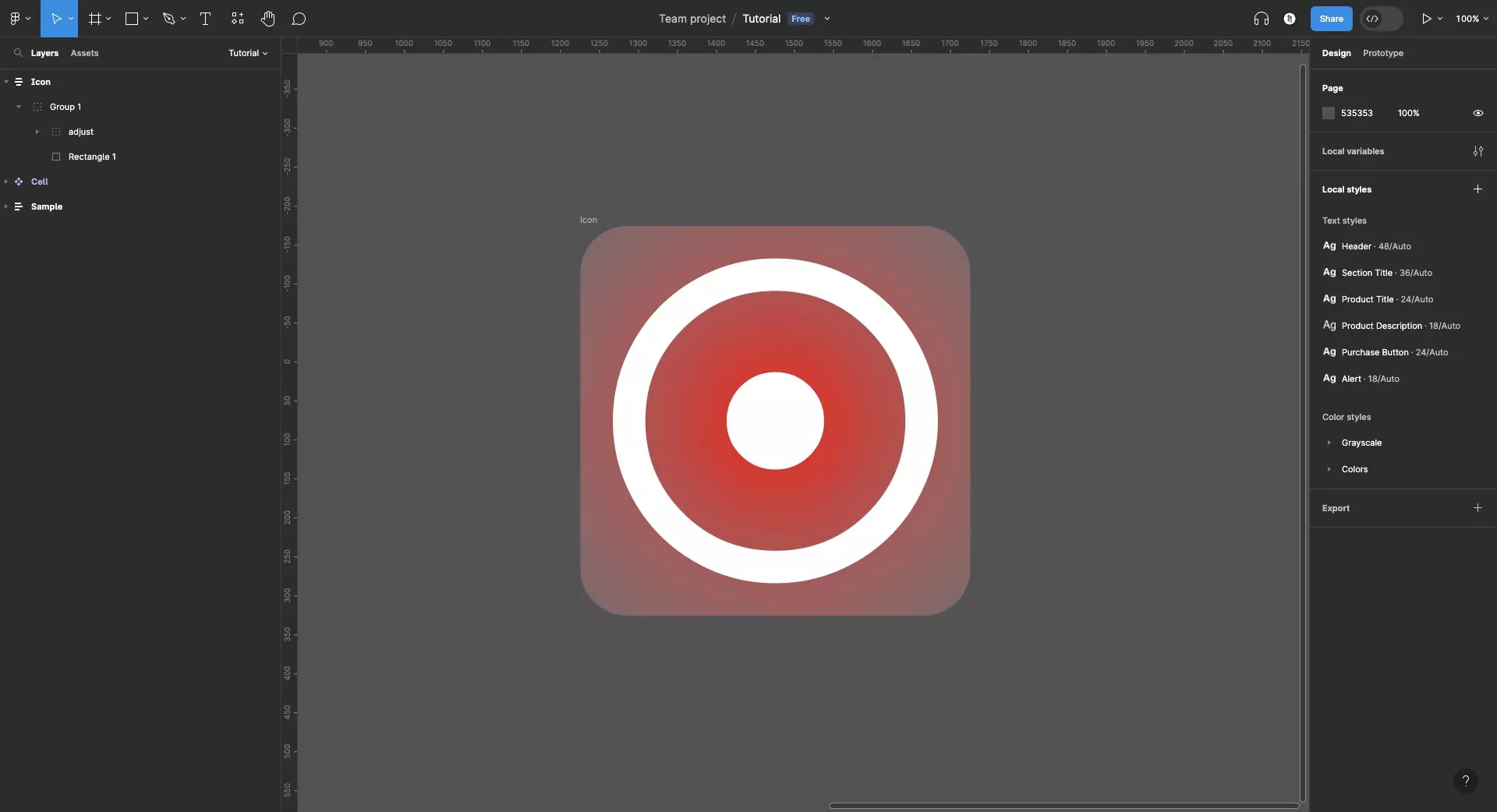Image resolution: width=1497 pixels, height=812 pixels.
Task: Select the Frame tool
Action: 95,19
